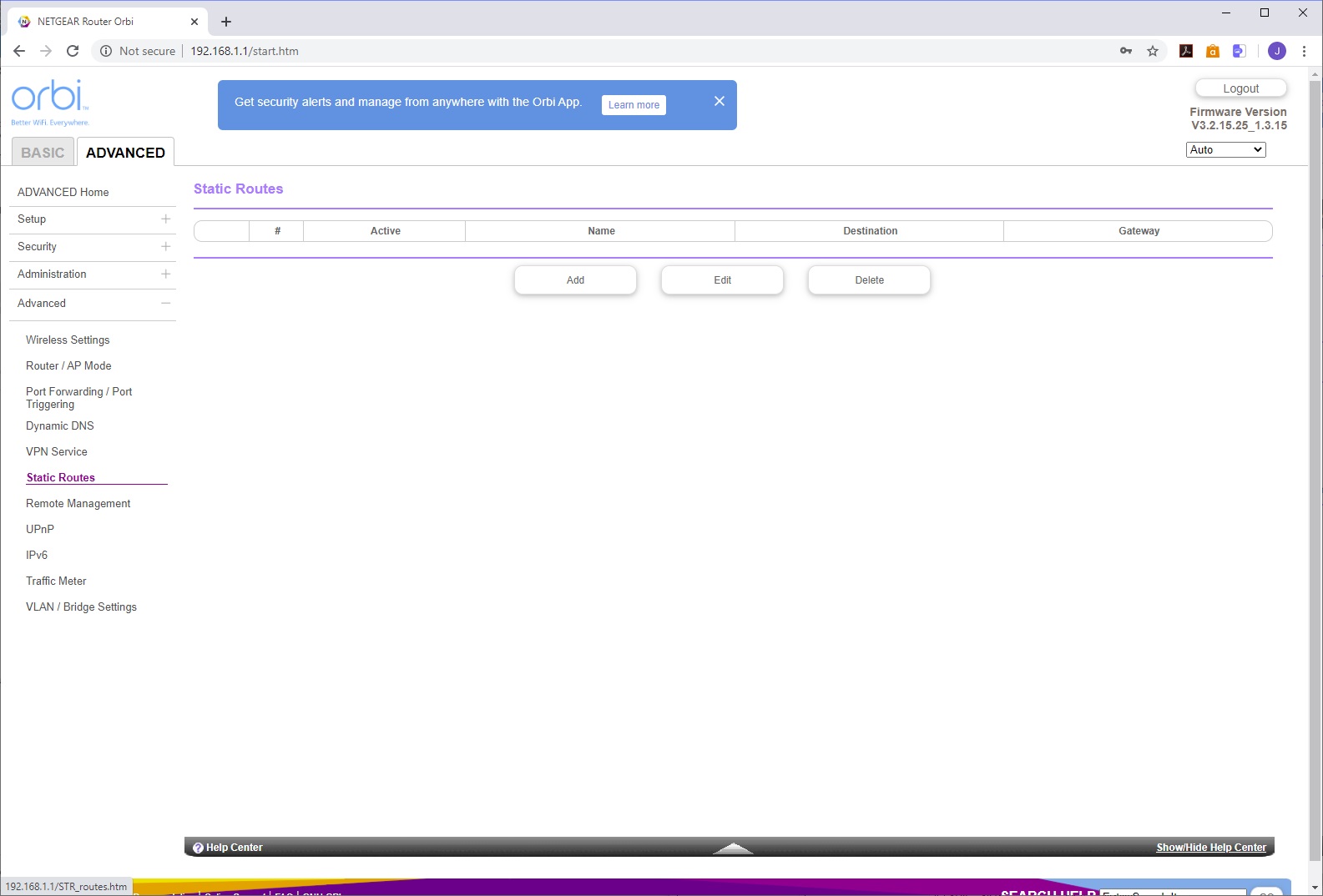This screenshot has width=1323, height=896.
Task: Click the Edit button
Action: (x=722, y=280)
